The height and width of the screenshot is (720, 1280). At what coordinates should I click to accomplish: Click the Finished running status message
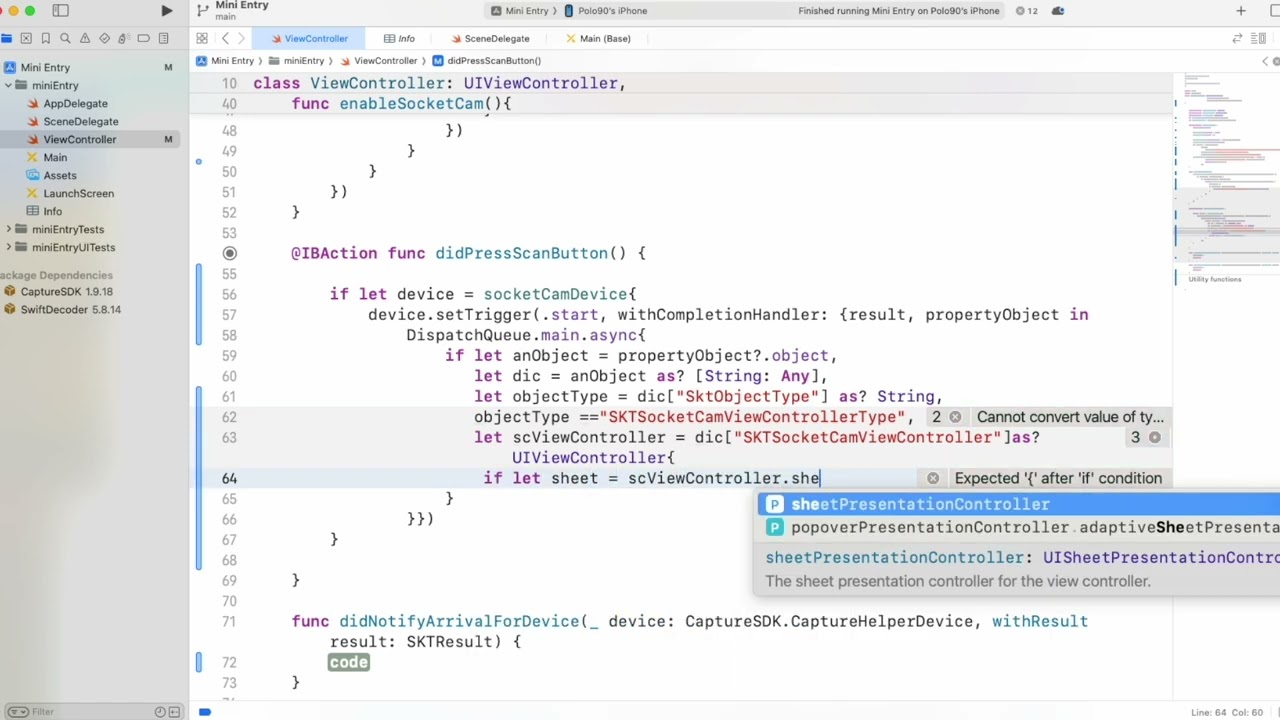[899, 11]
